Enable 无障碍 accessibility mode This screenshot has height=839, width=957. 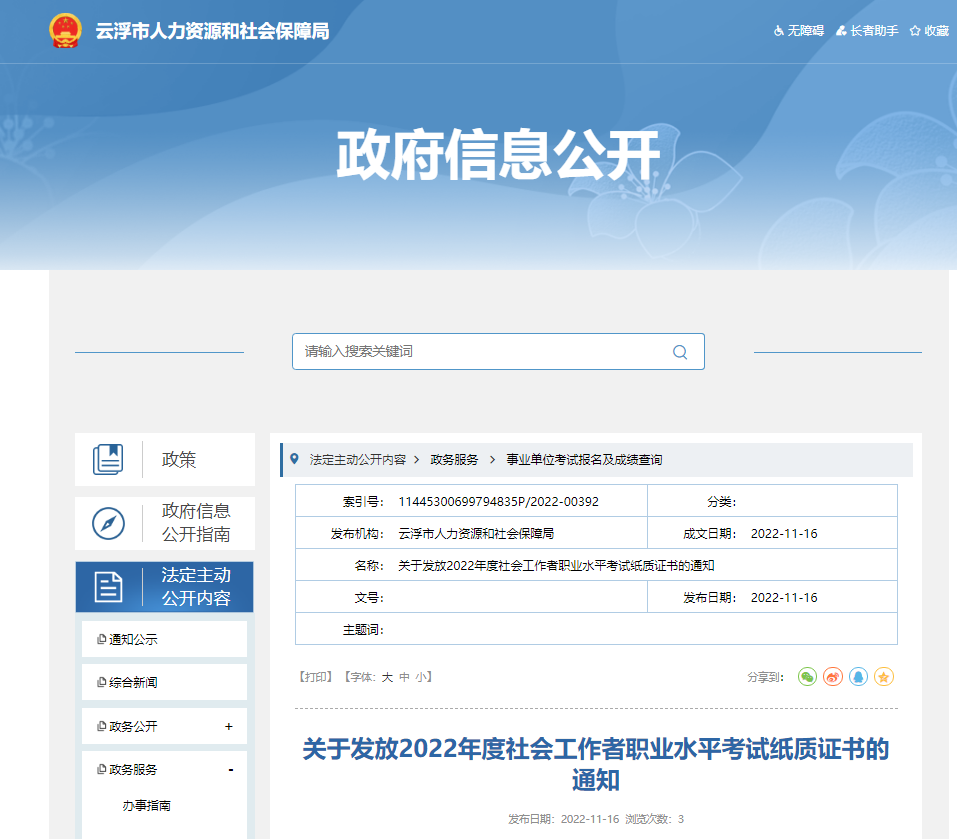coord(798,31)
